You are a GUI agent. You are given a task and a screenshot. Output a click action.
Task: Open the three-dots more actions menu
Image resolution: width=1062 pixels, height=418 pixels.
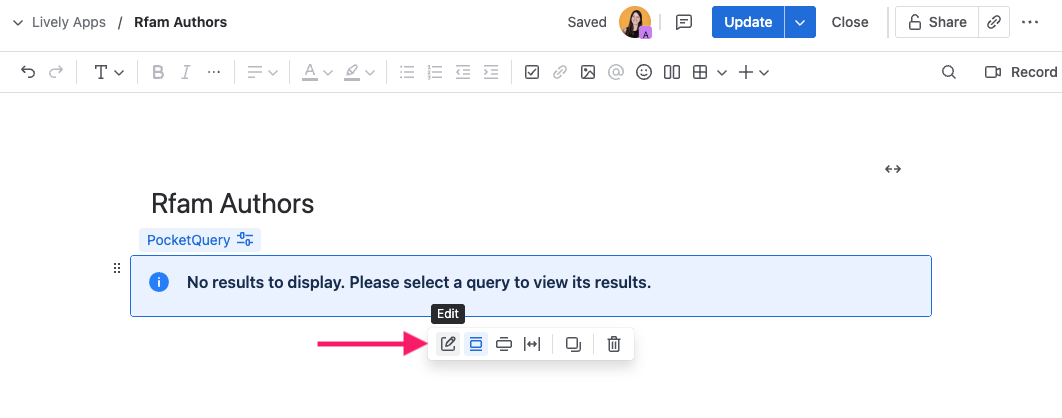(1031, 22)
